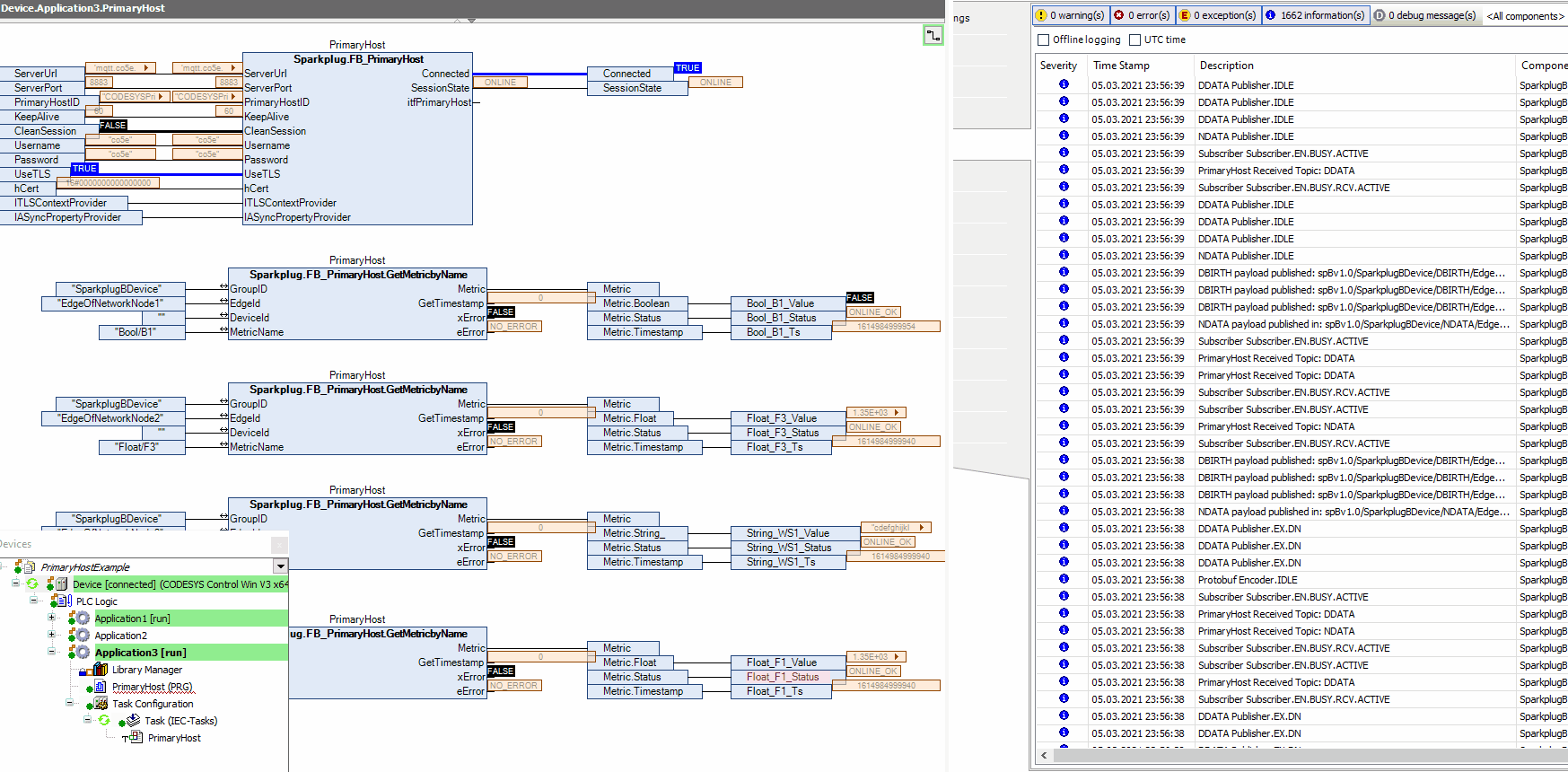Click the Library Manager books icon
The width and height of the screenshot is (1568, 772).
click(101, 670)
